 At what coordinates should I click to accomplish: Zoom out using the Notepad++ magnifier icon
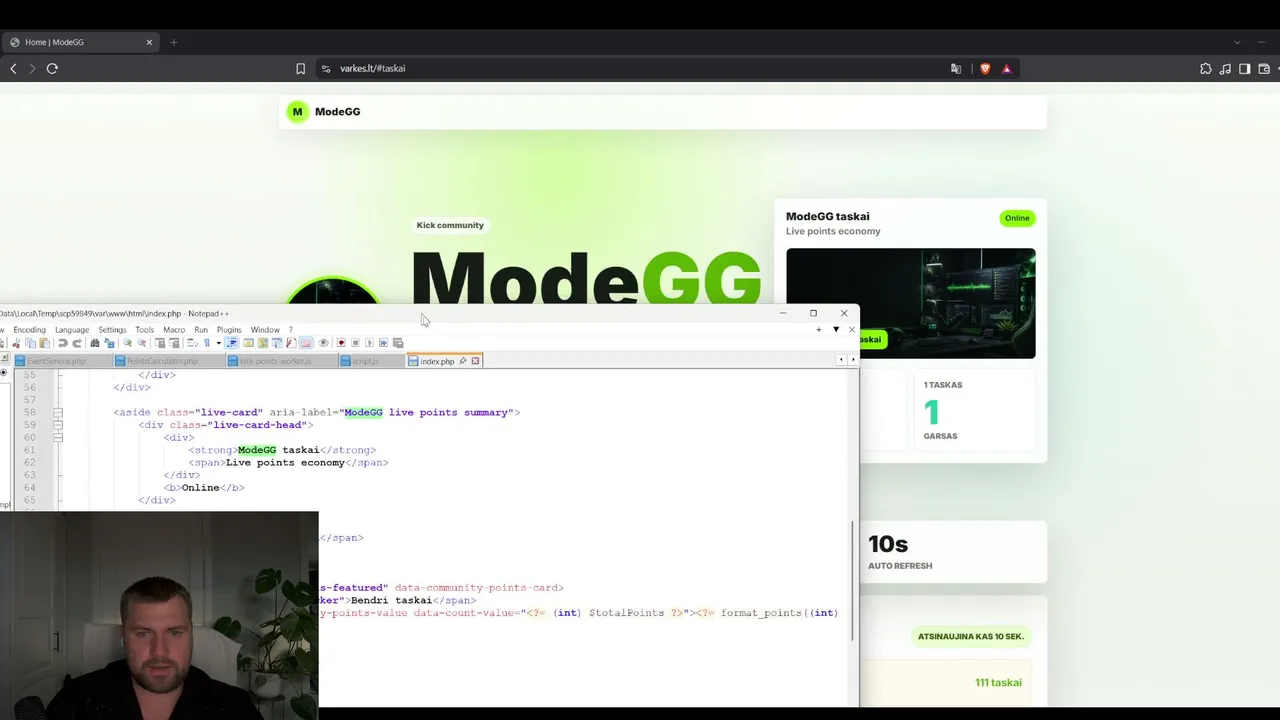tap(141, 343)
